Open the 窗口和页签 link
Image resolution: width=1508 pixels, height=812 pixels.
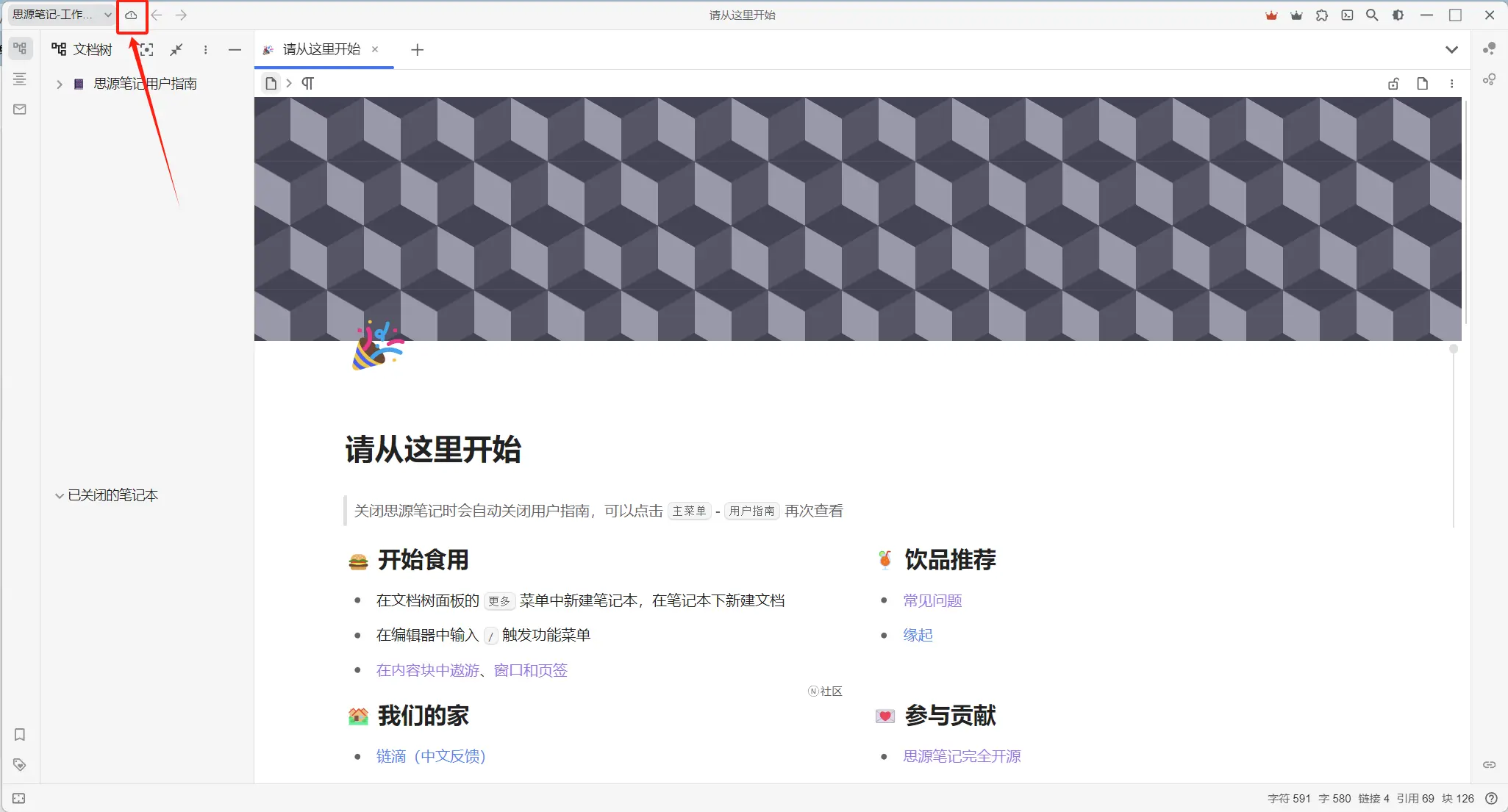[531, 670]
